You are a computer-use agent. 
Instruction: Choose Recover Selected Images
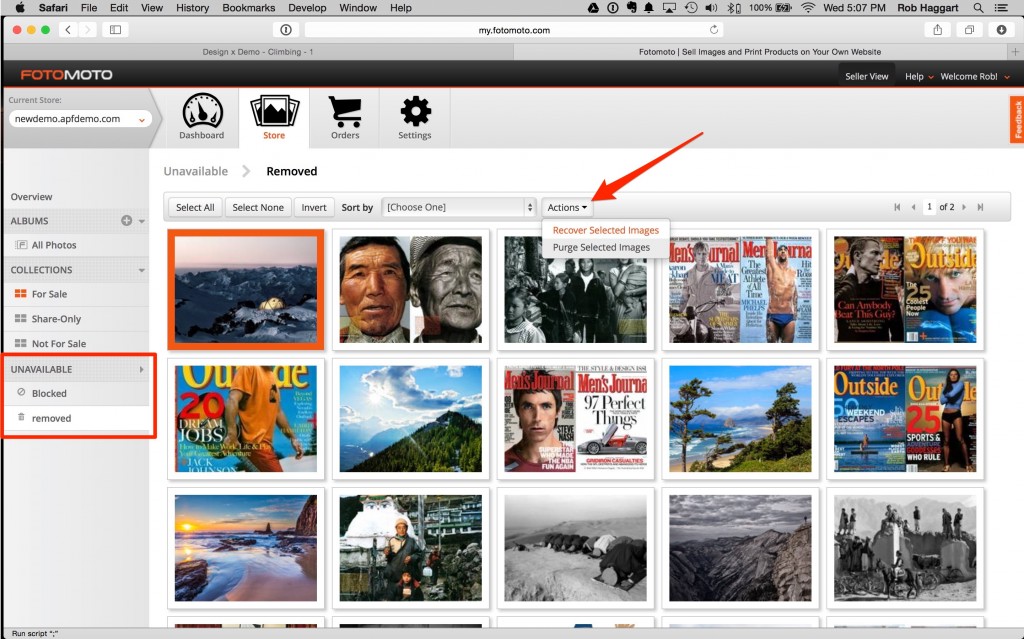pos(605,230)
